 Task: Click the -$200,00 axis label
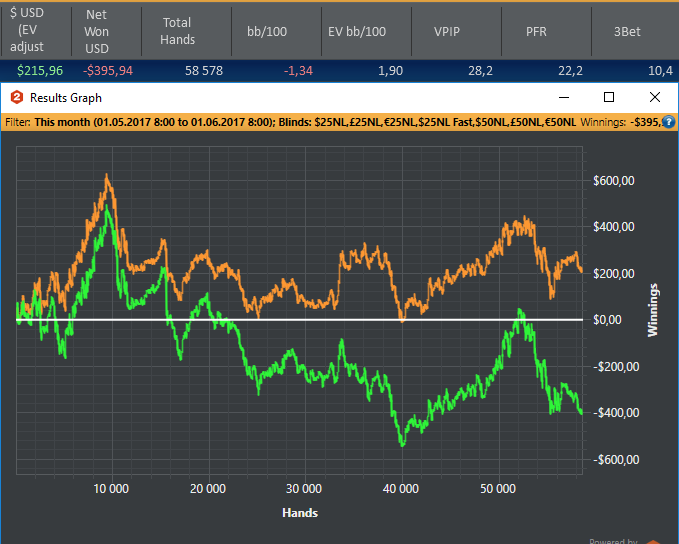point(616,366)
